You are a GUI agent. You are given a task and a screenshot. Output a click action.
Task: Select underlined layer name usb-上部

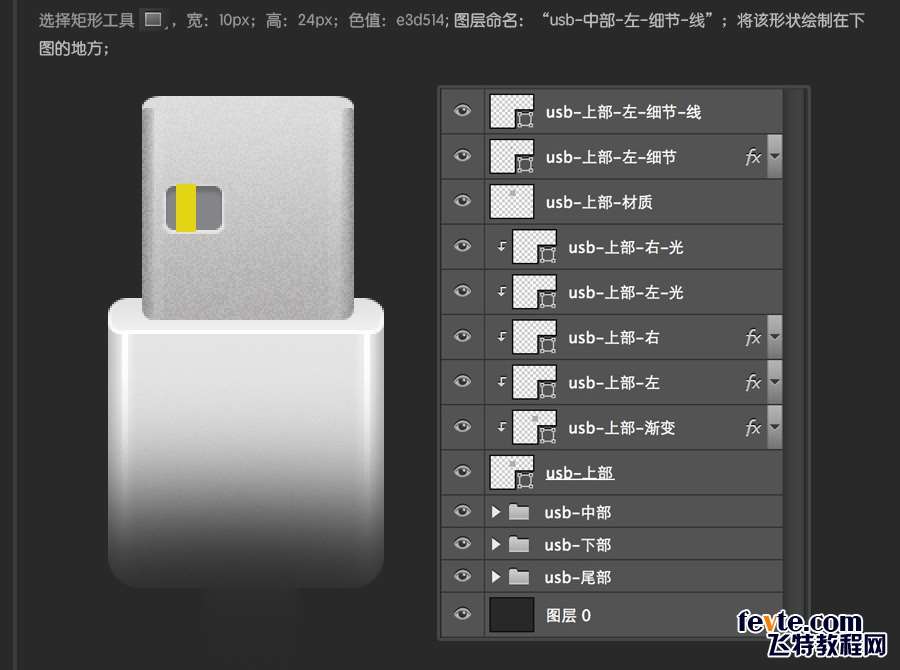coord(580,473)
